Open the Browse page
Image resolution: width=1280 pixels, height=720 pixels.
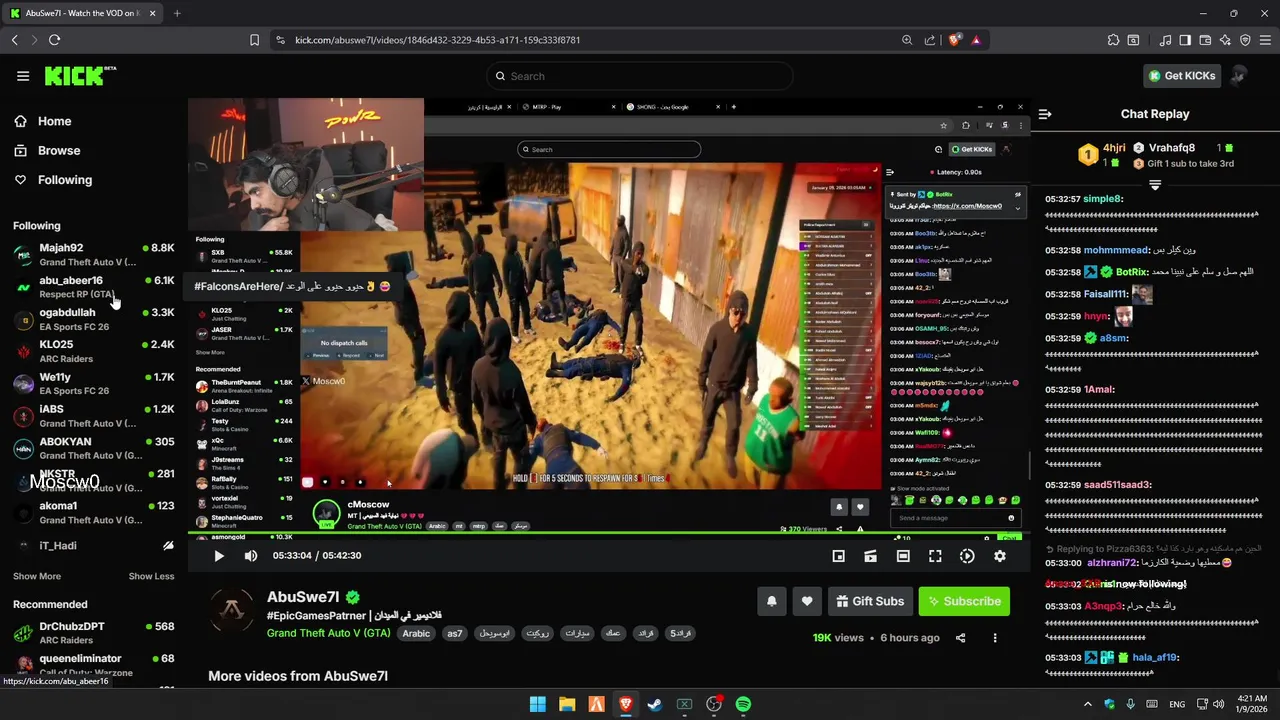click(x=58, y=150)
